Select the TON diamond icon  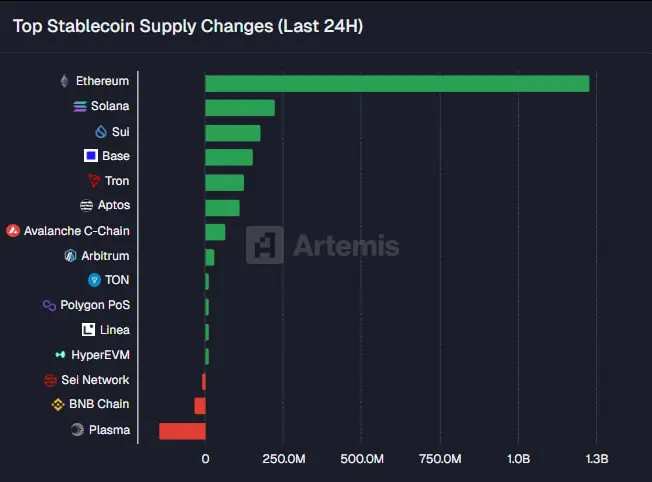pyautogui.click(x=94, y=280)
